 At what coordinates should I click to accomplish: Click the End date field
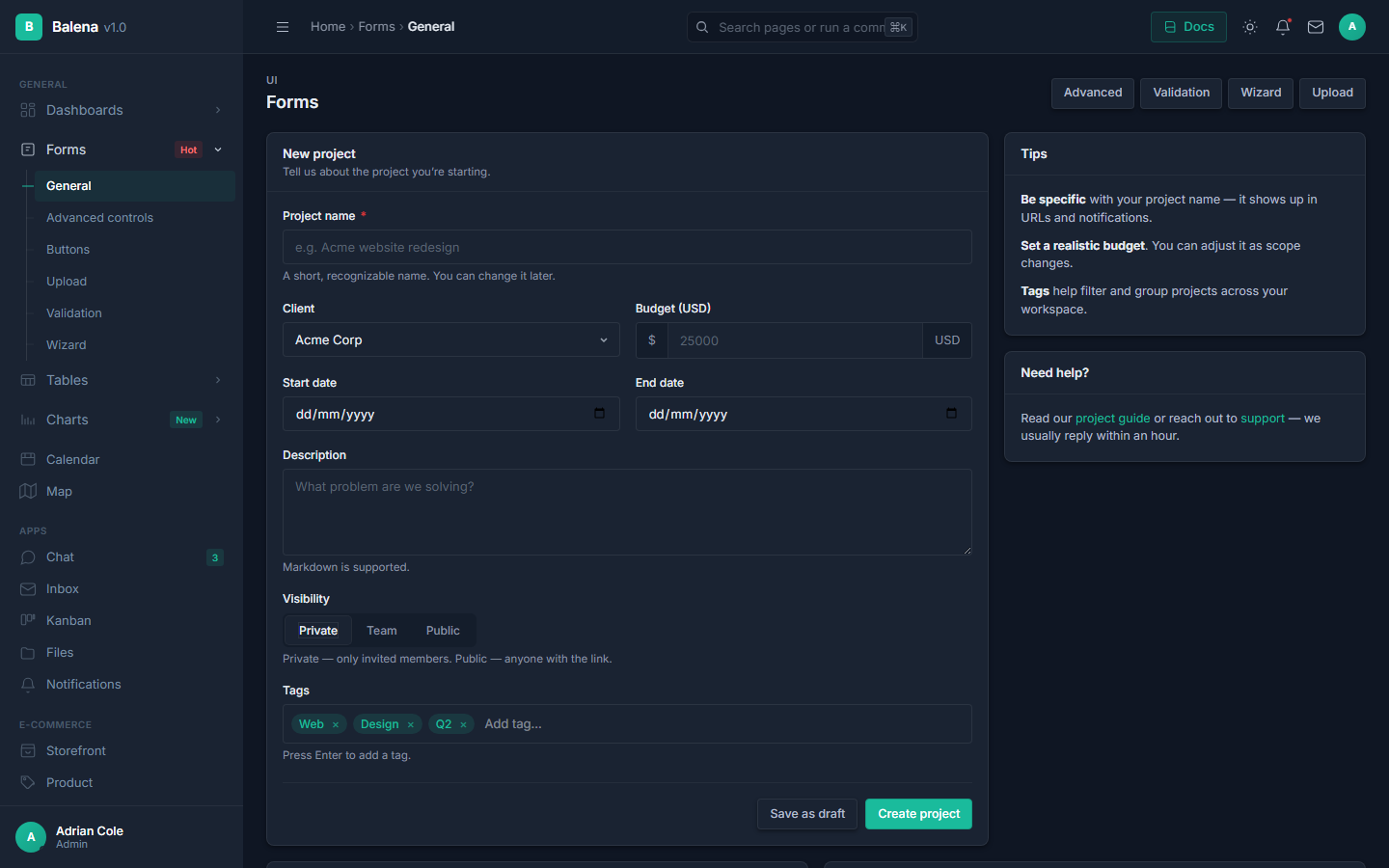pyautogui.click(x=803, y=414)
